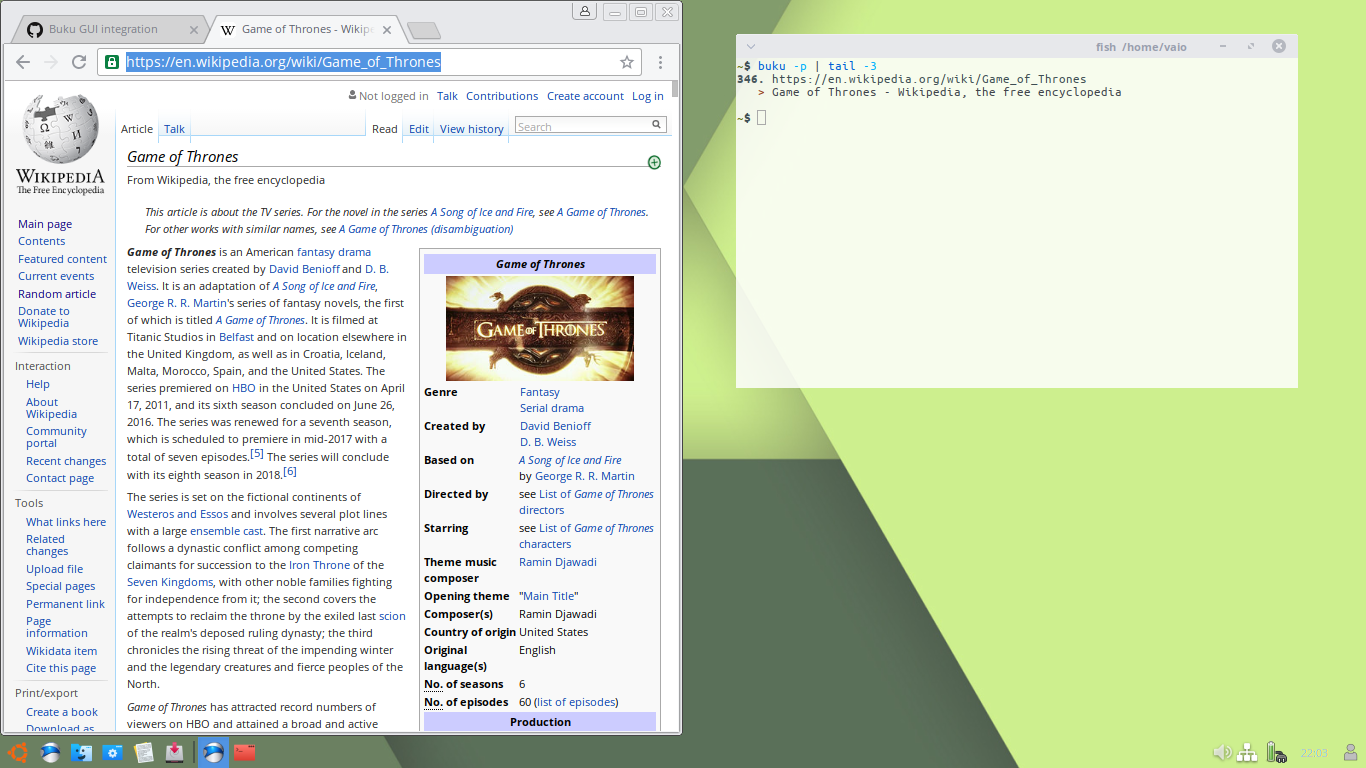
Task: Open the Talk tab of the article
Action: (x=174, y=129)
